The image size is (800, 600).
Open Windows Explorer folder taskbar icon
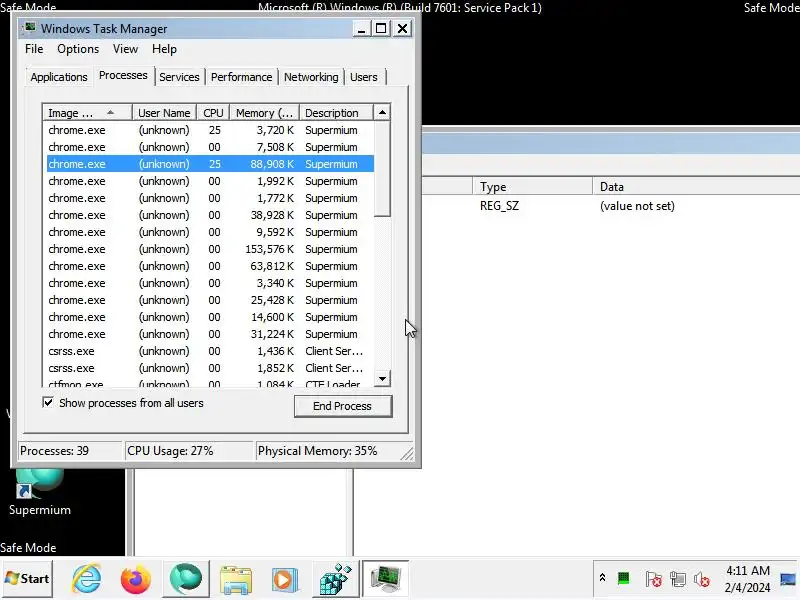pos(236,580)
